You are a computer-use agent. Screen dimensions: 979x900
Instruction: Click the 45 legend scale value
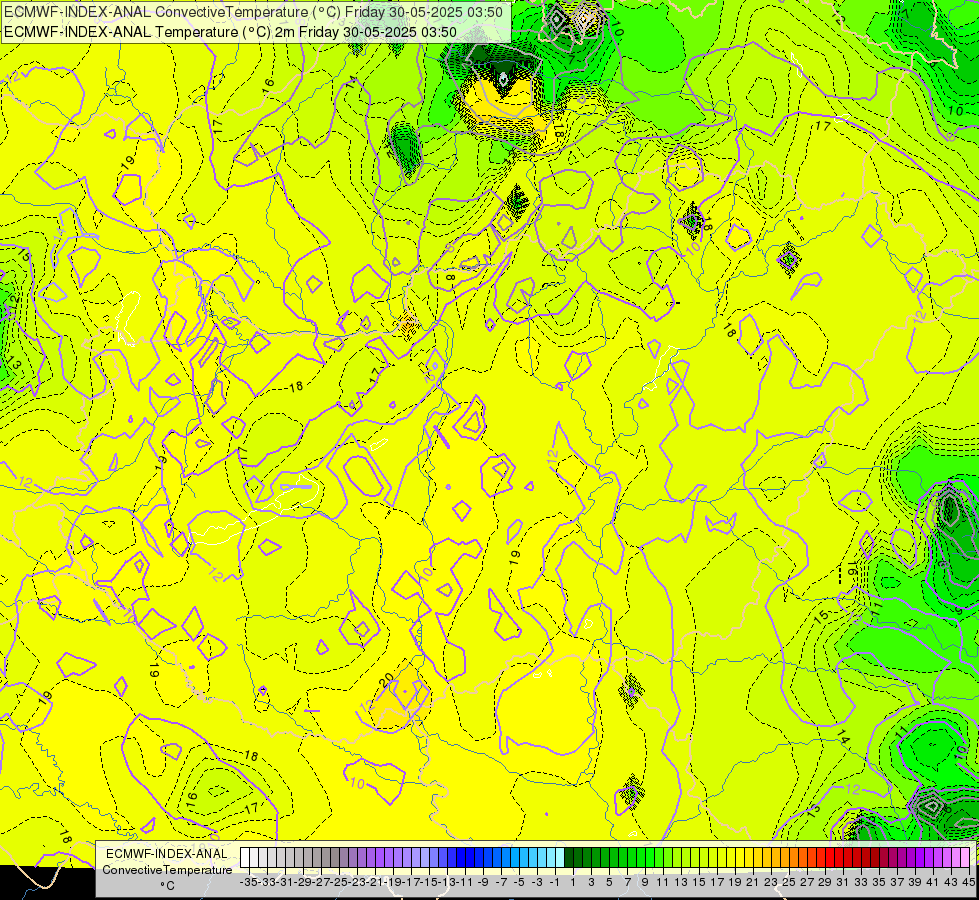coord(968,882)
